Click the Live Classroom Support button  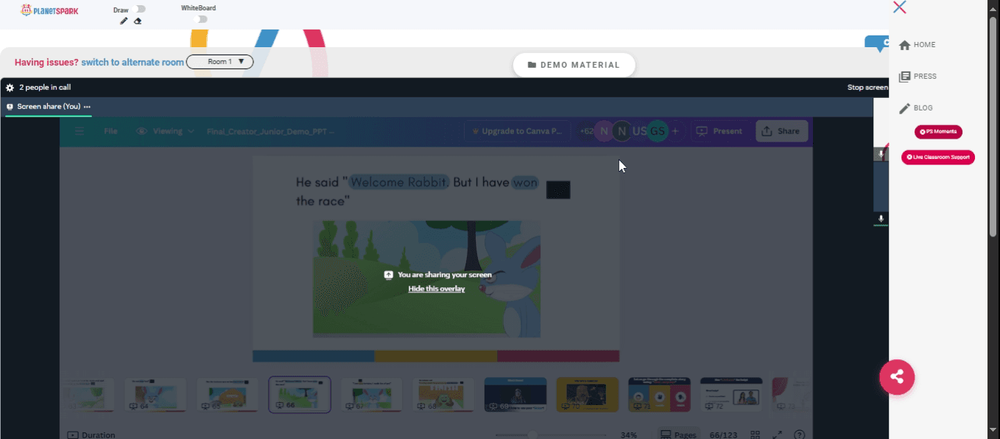(x=938, y=157)
